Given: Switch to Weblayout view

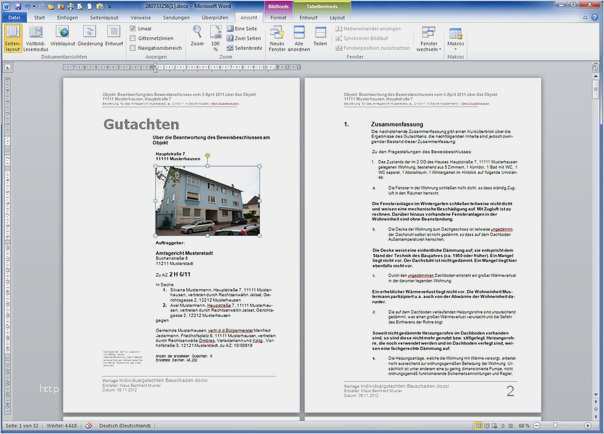Looking at the screenshot, I should click(62, 36).
